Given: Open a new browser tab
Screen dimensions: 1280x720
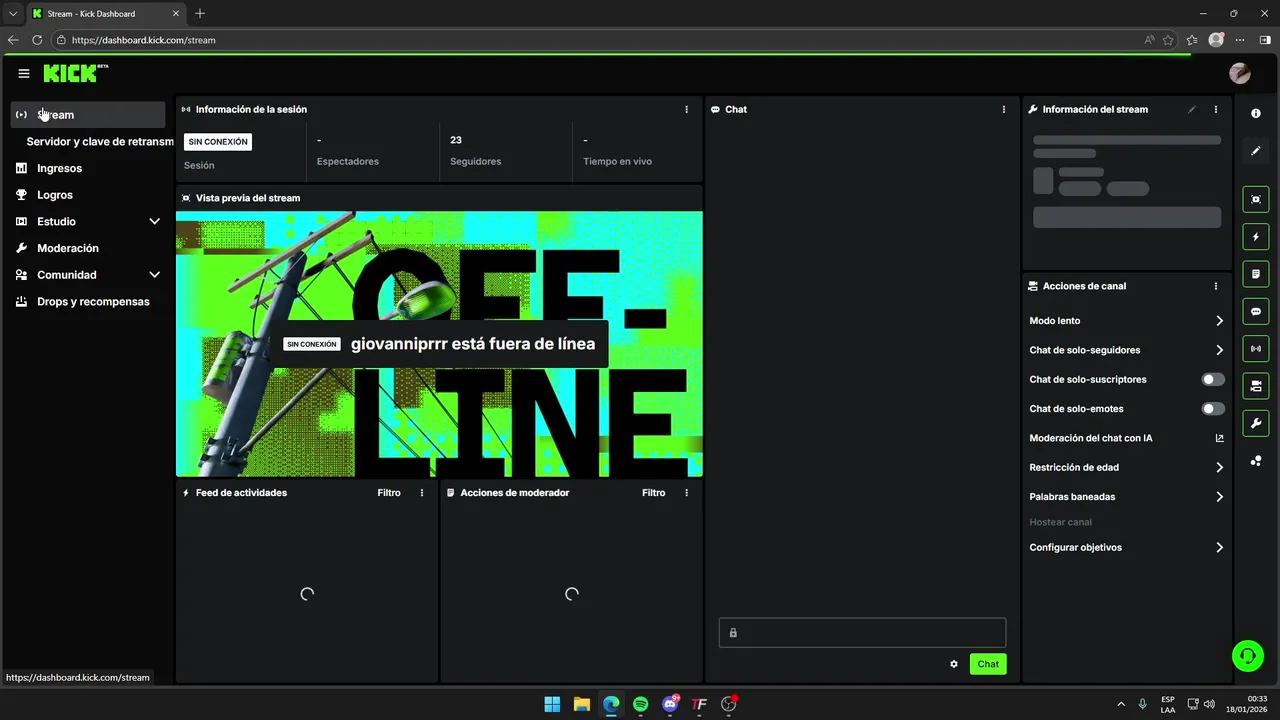Looking at the screenshot, I should pos(200,14).
